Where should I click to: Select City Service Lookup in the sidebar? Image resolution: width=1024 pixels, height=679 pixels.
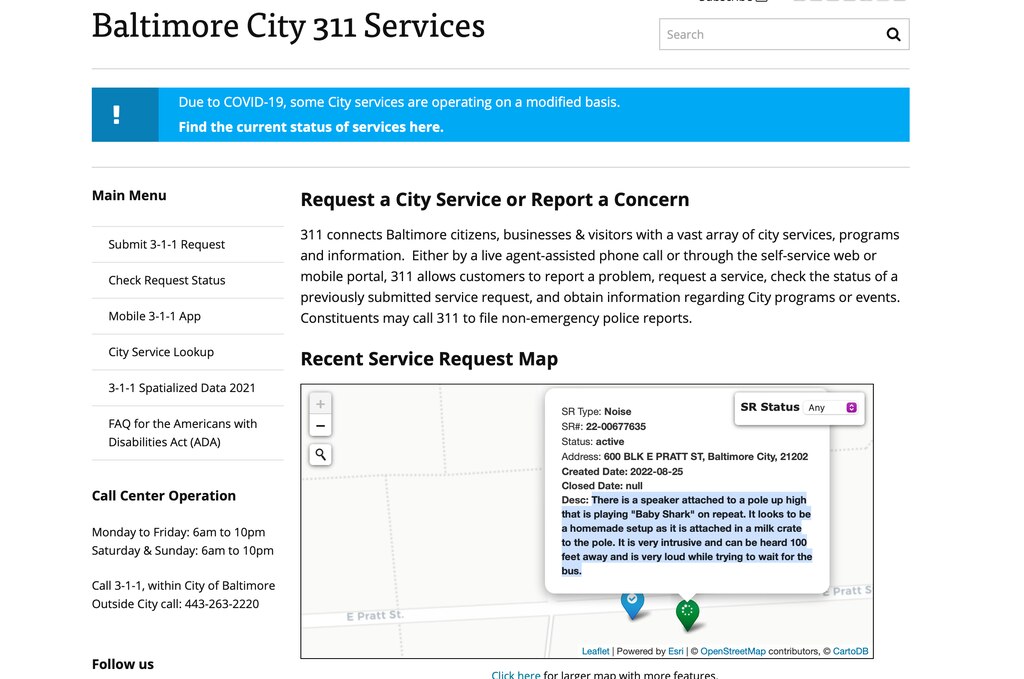pyautogui.click(x=160, y=352)
